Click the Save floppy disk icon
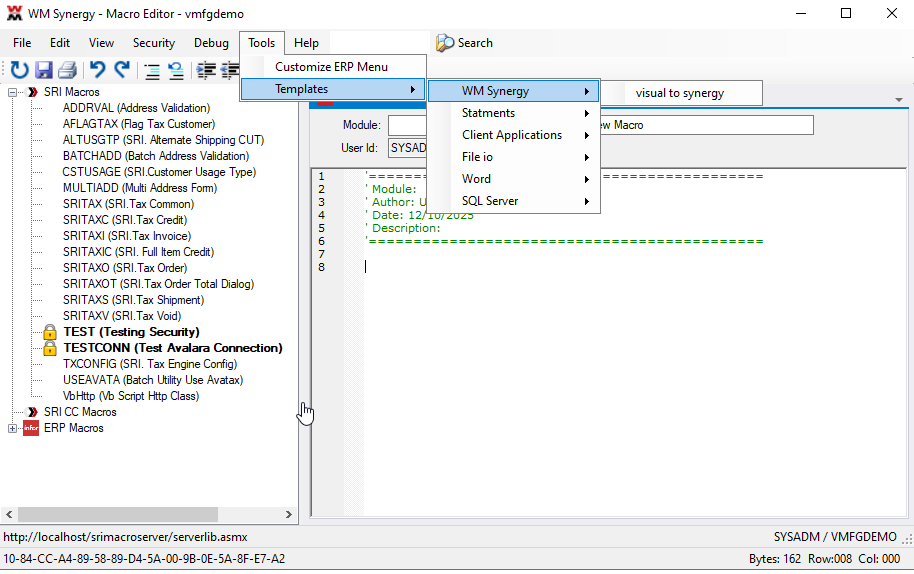The width and height of the screenshot is (914, 574). (44, 70)
